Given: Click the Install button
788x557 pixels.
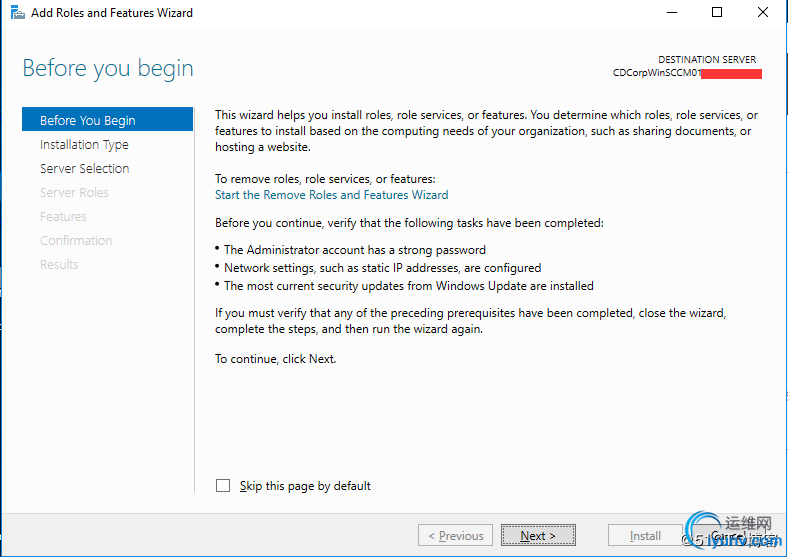Looking at the screenshot, I should (645, 536).
